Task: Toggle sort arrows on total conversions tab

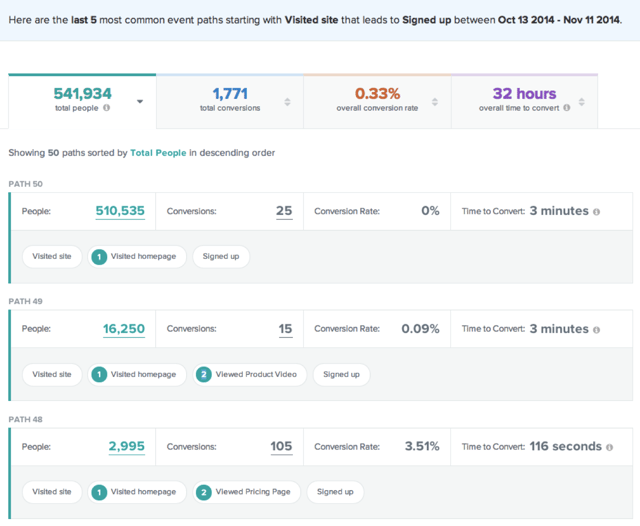Action: (287, 102)
